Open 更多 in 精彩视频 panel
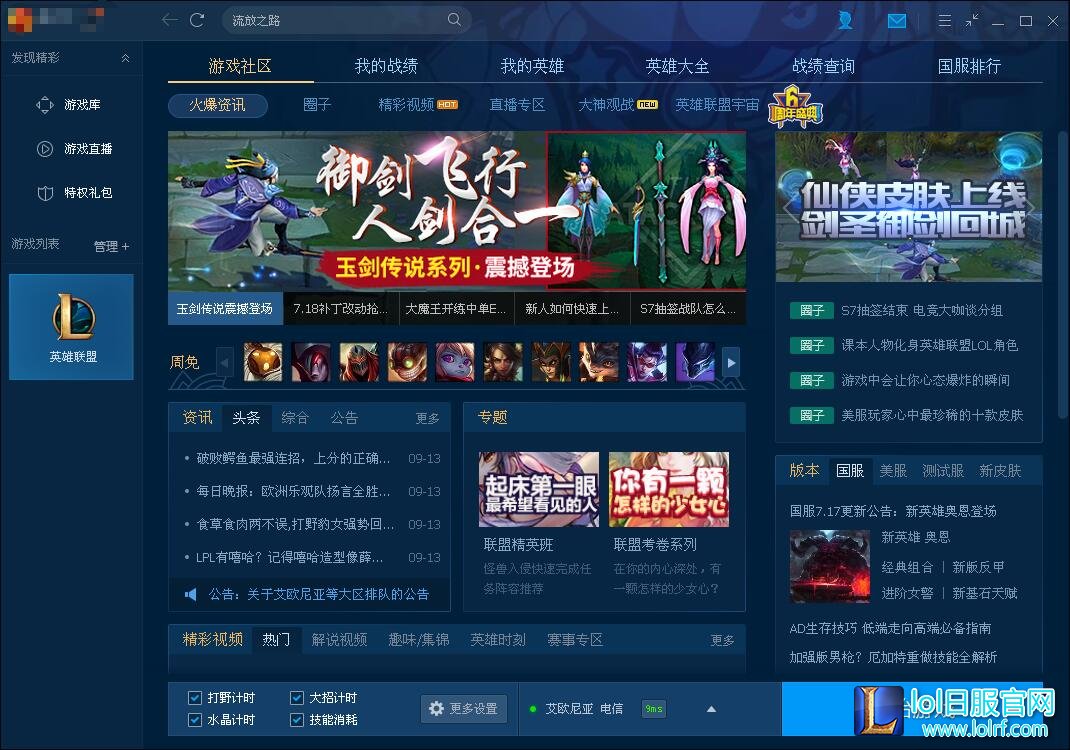This screenshot has width=1070, height=750. [x=722, y=640]
